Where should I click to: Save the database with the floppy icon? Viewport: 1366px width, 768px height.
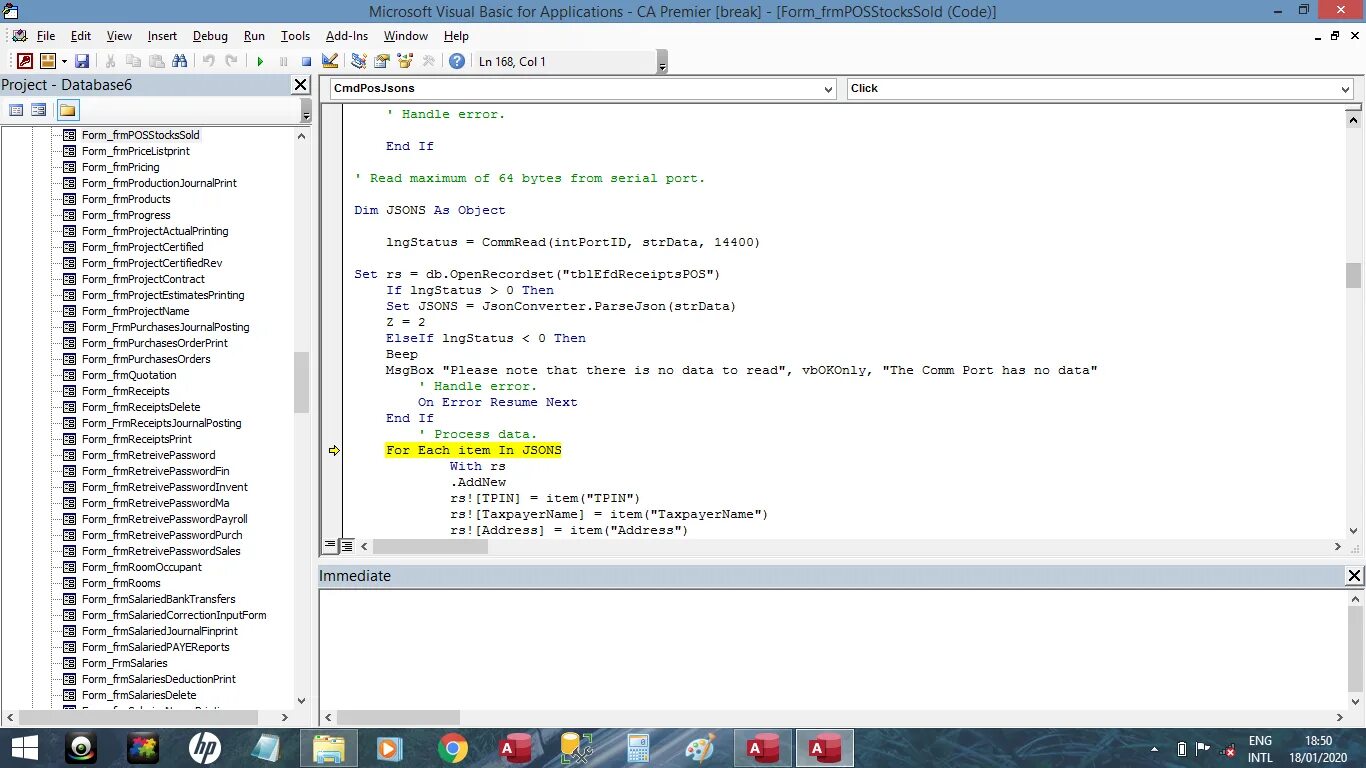tap(82, 61)
